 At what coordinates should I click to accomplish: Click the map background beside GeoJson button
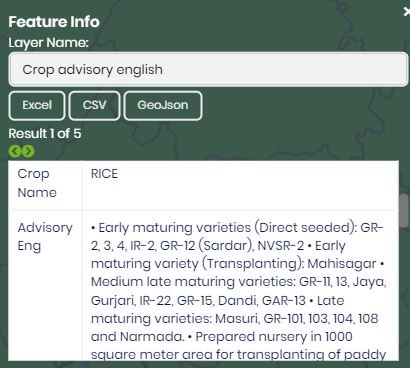click(x=300, y=105)
